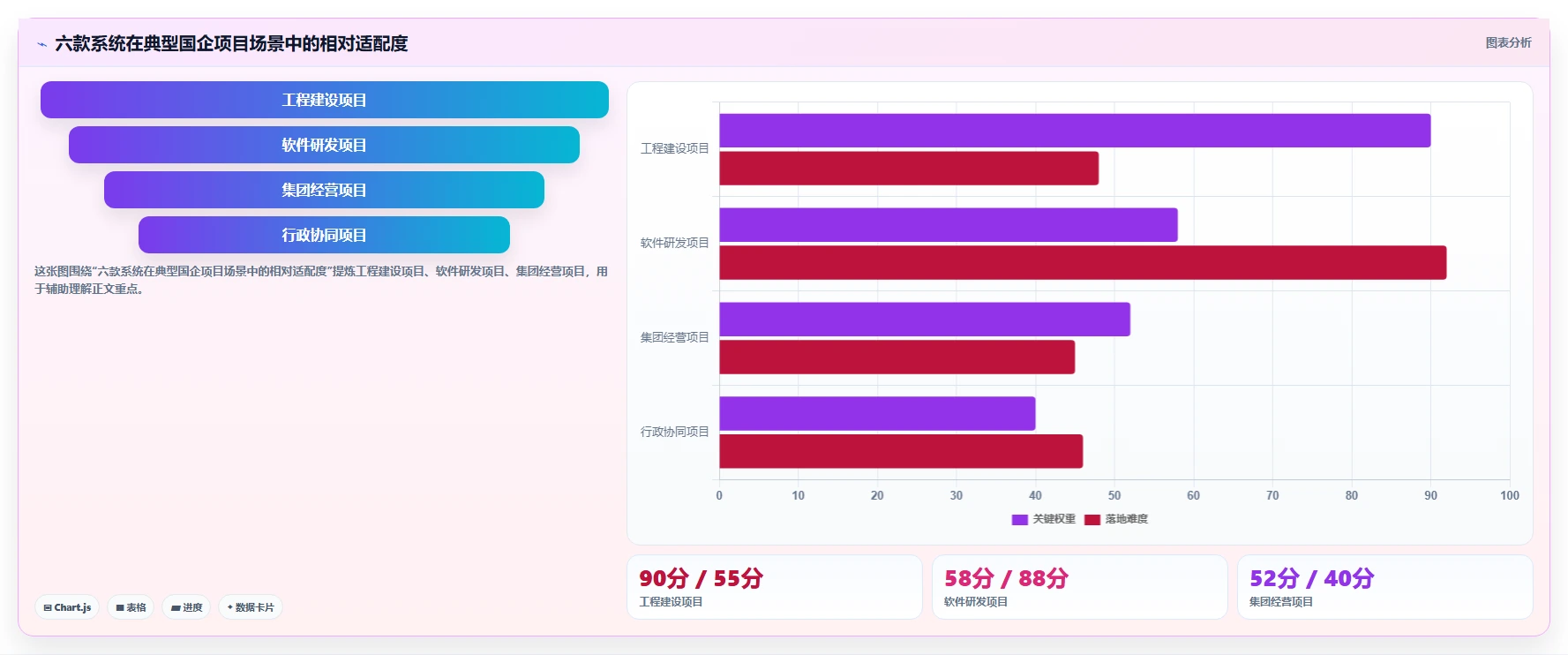The height and width of the screenshot is (655, 1568).
Task: Click the purple 关键权重 legend swatch
Action: click(x=1020, y=520)
